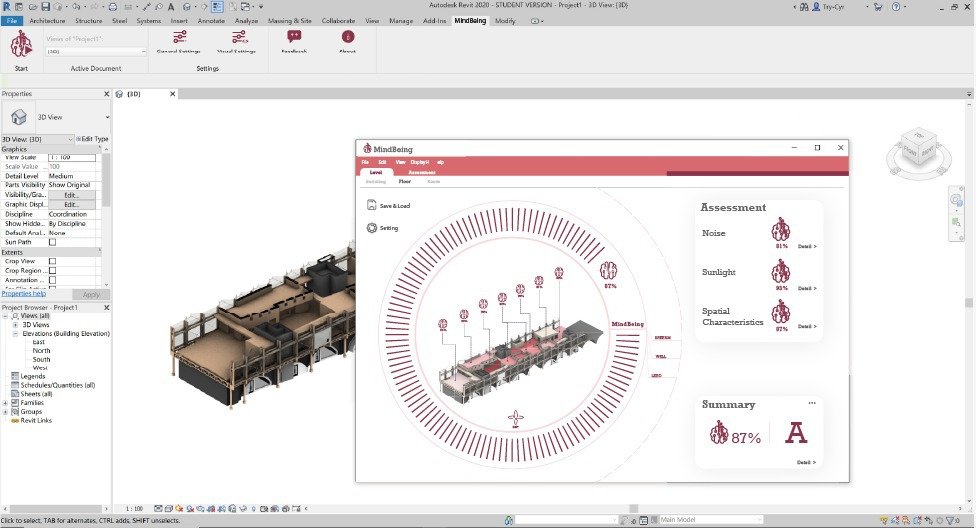976x528 pixels.
Task: Click the compass icon below building model
Action: (x=515, y=418)
